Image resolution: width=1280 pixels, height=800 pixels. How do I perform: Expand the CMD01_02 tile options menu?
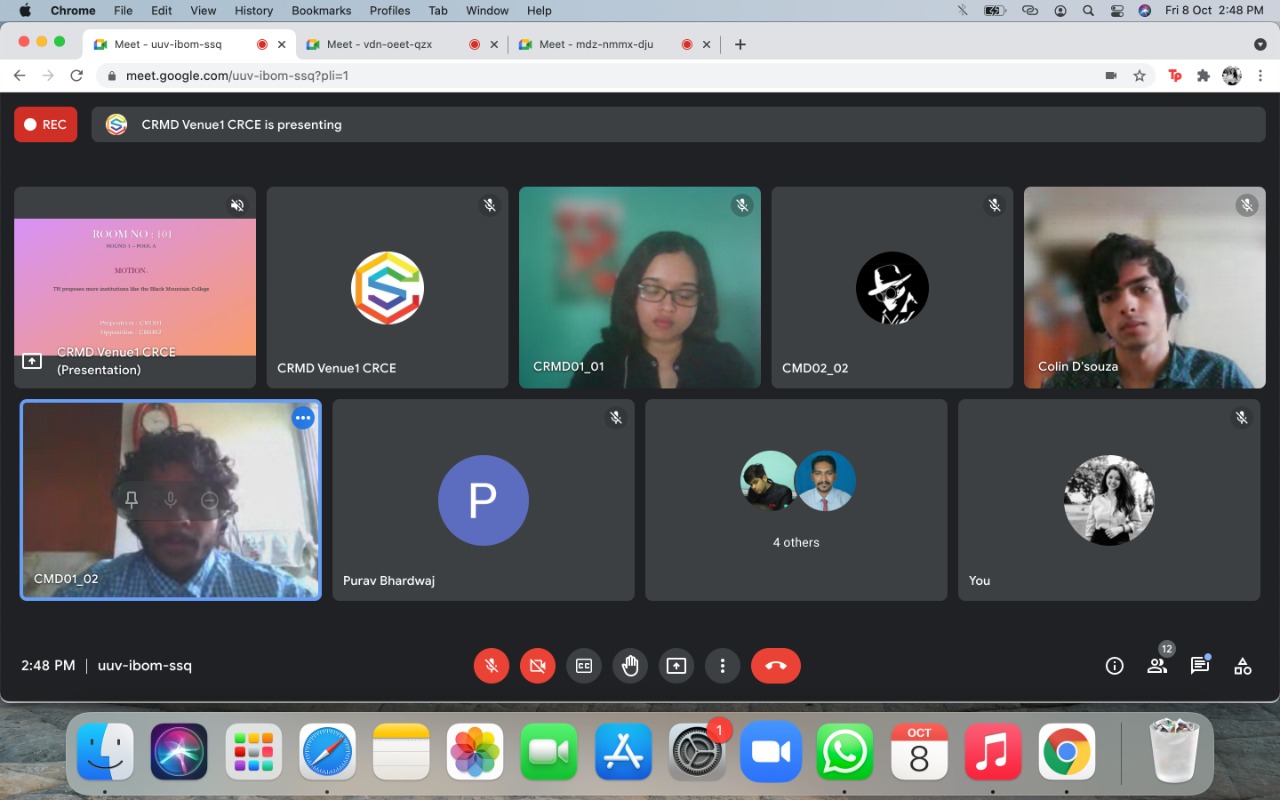303,418
